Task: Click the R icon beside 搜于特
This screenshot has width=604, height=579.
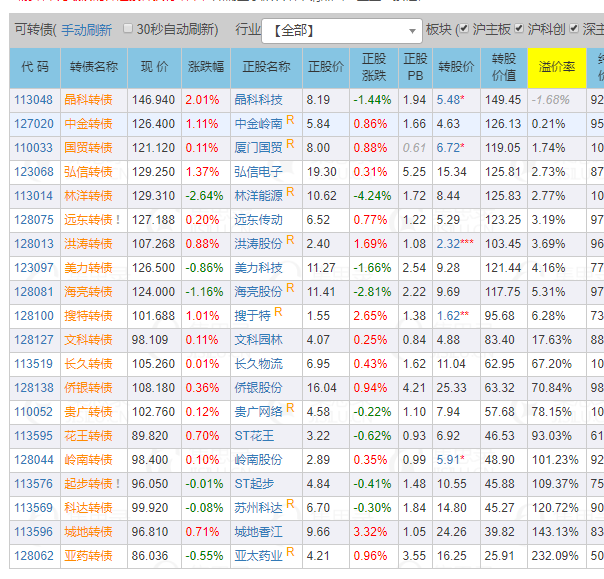Action: pos(278,312)
